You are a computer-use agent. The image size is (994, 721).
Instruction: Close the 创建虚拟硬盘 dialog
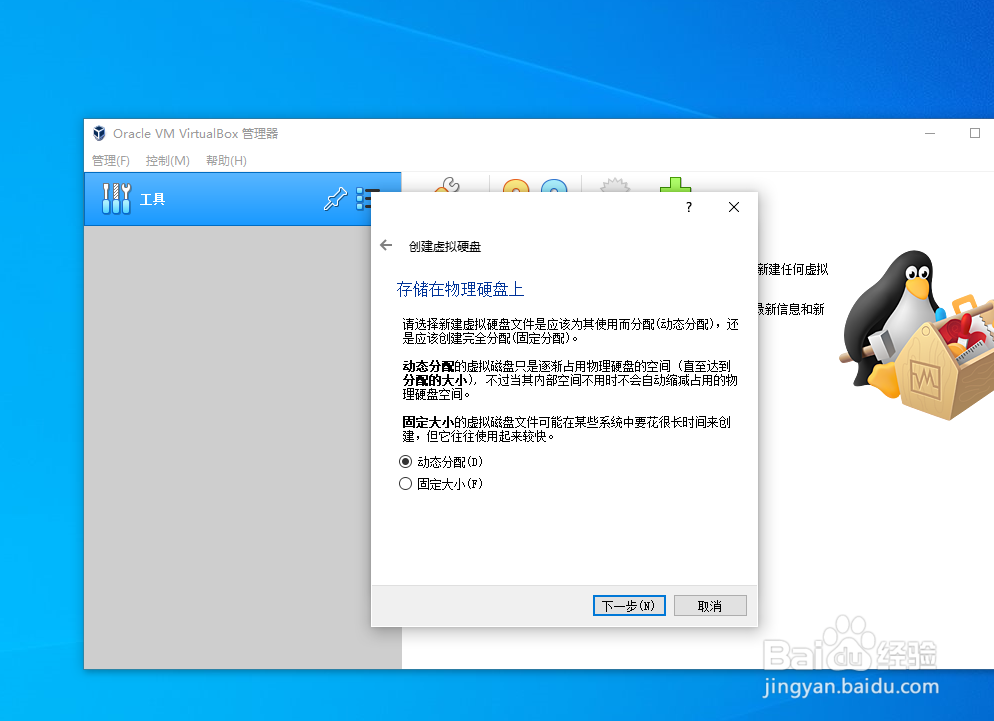point(733,207)
